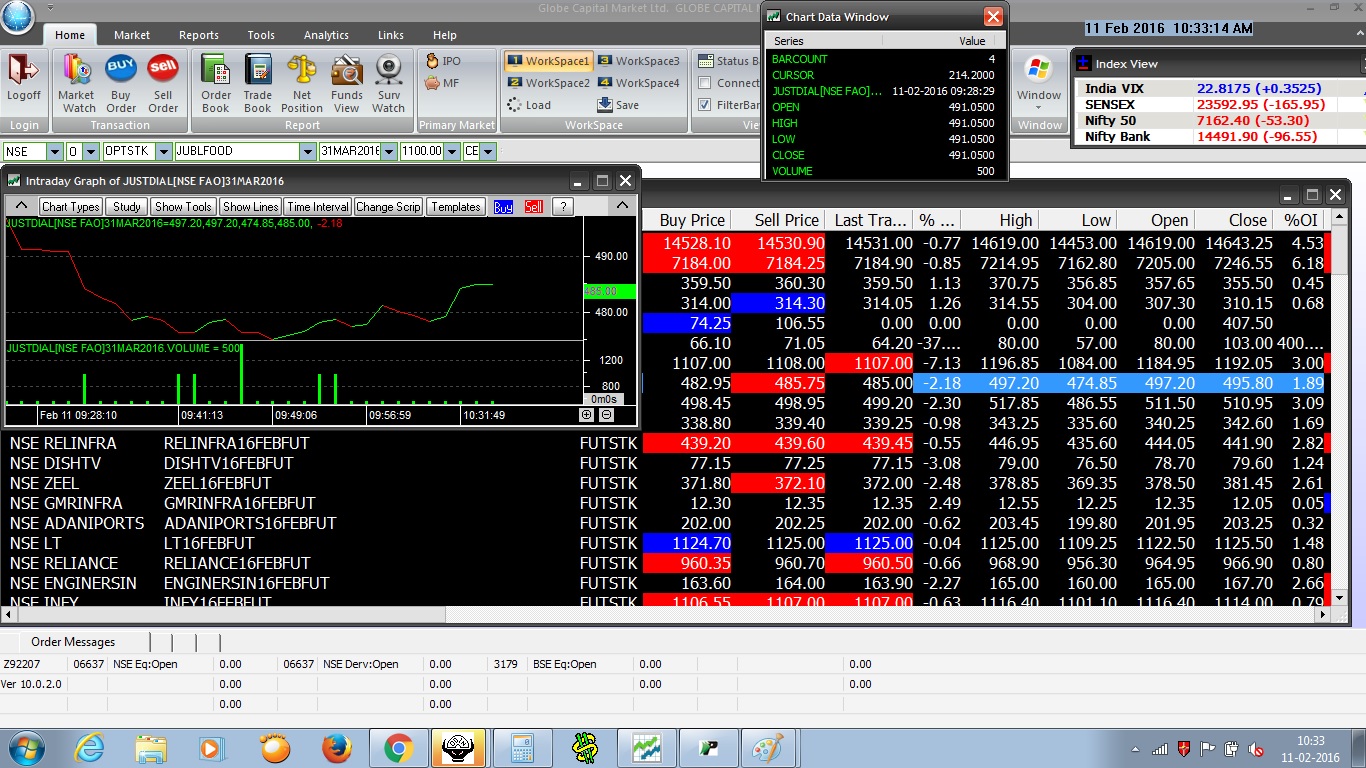Click the blue Buy Order icon
Screen dimensions: 1366x768
(x=121, y=82)
